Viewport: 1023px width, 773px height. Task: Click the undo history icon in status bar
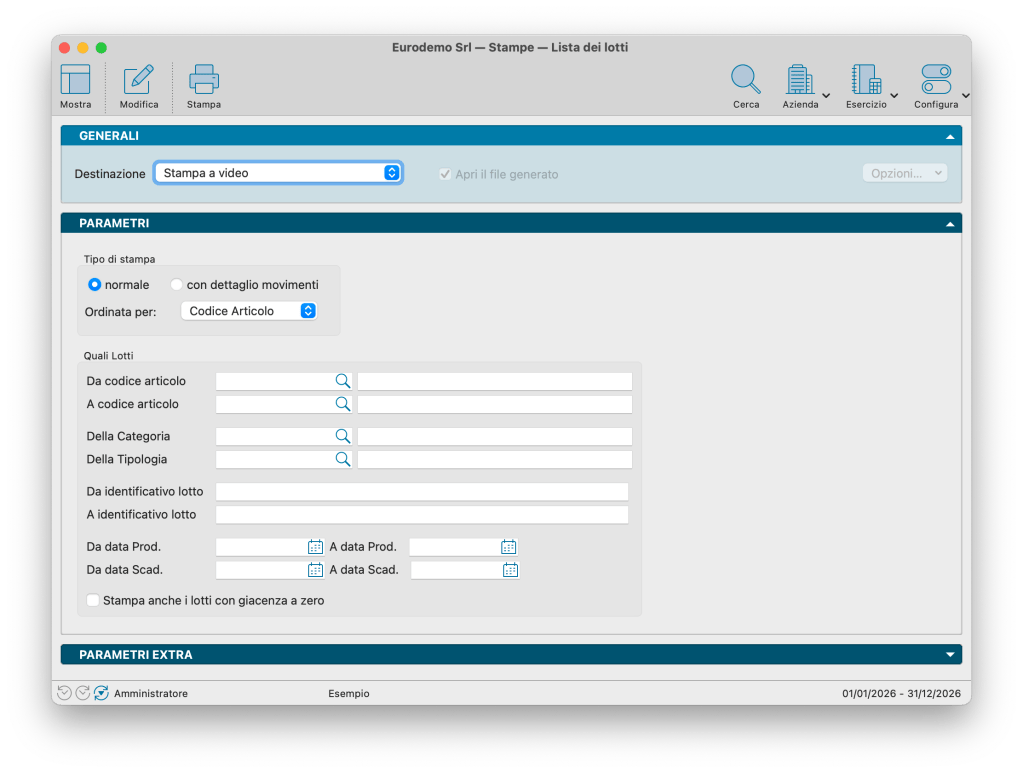(x=64, y=693)
